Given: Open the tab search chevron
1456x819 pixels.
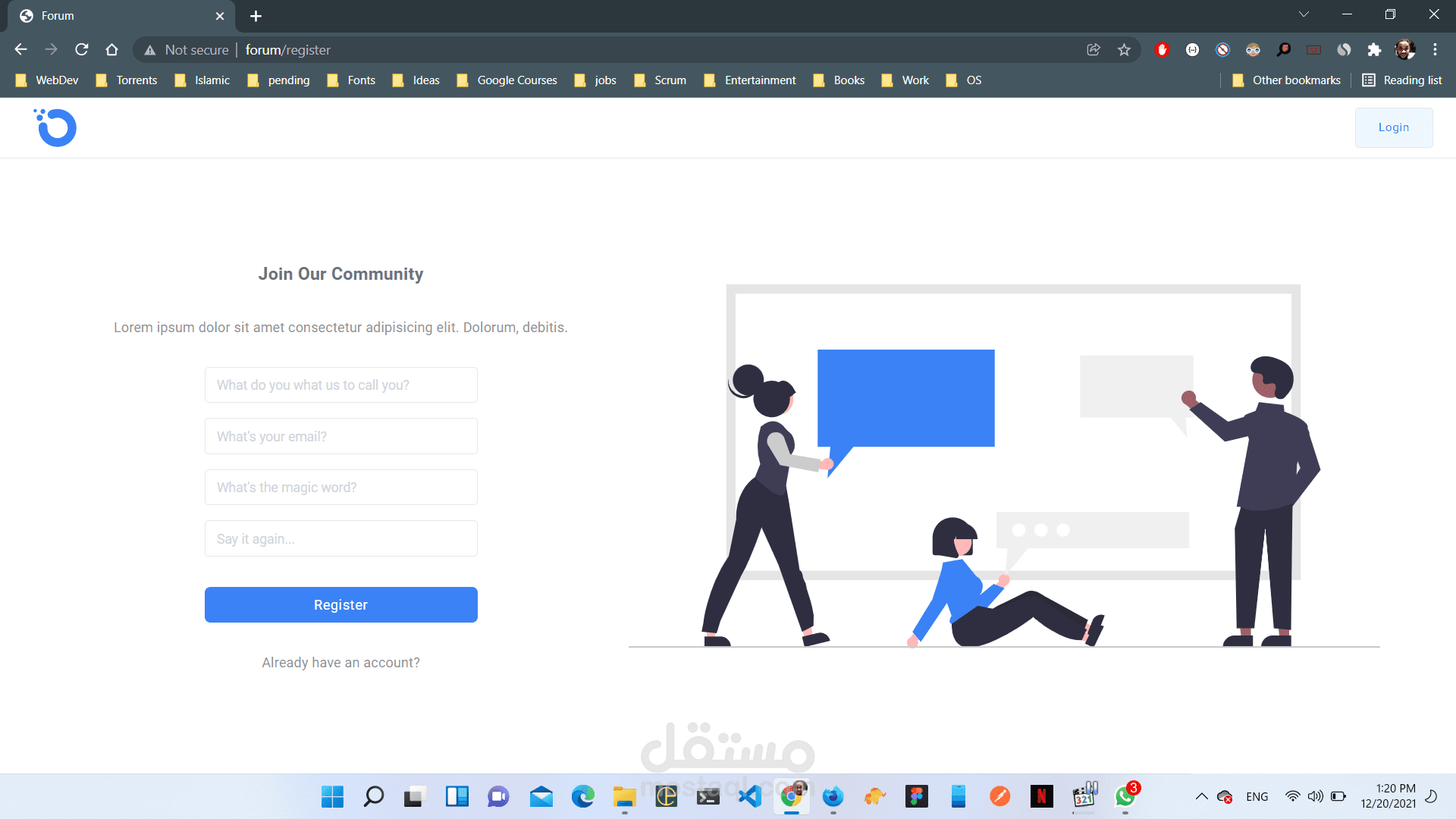Looking at the screenshot, I should tap(1304, 14).
